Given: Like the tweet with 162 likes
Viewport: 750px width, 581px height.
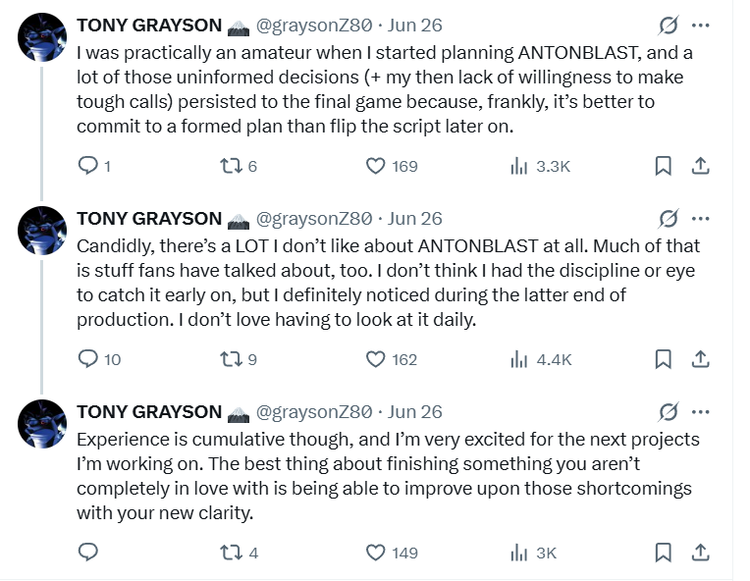Looking at the screenshot, I should click(376, 358).
